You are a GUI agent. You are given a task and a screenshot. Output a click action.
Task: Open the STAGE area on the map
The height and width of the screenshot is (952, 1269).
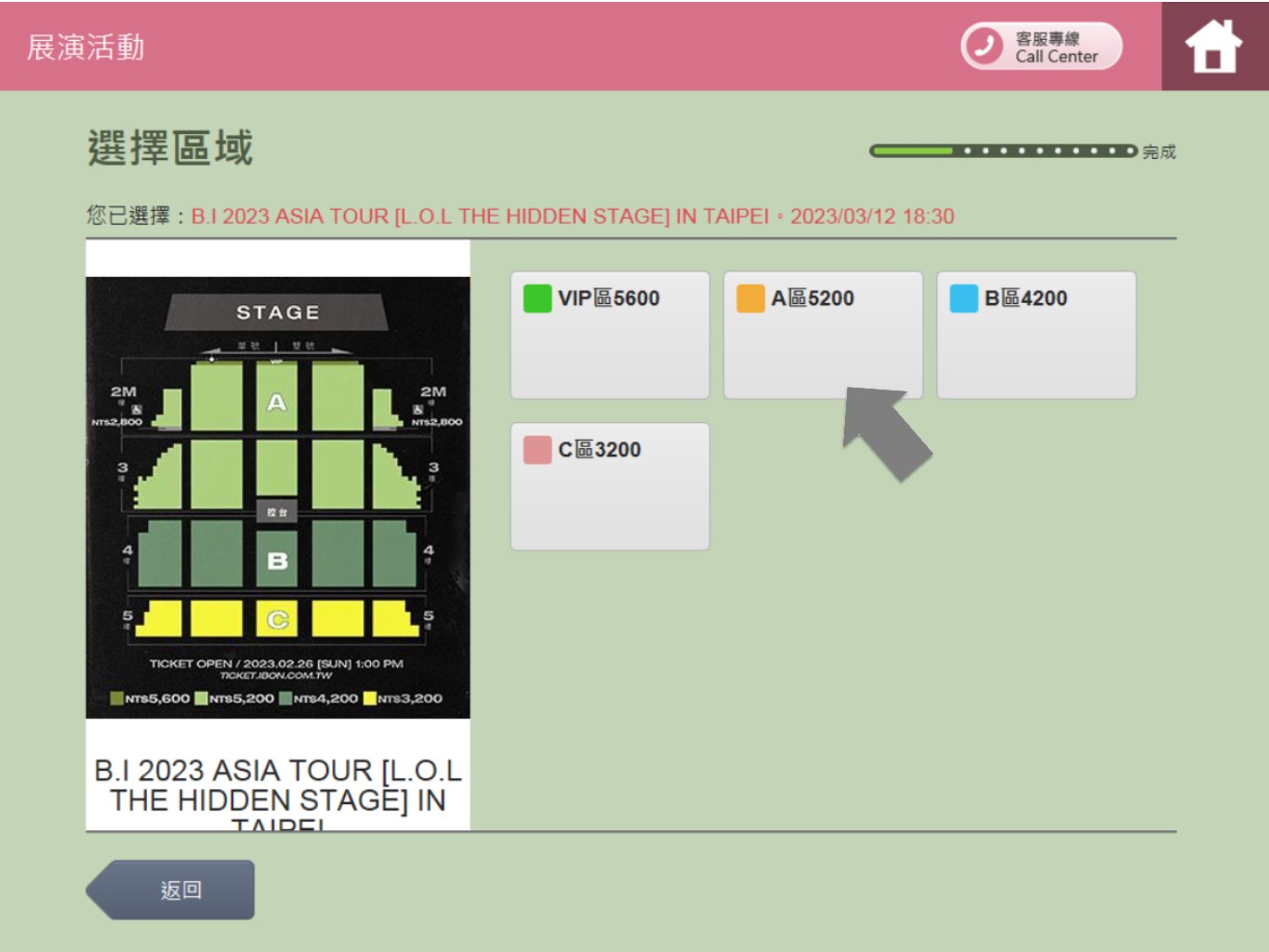point(278,313)
